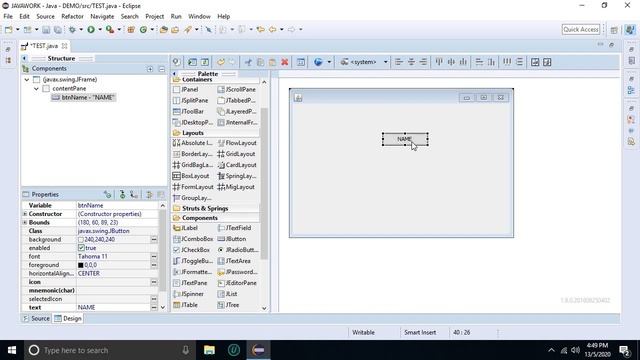640x360 pixels.
Task: Select the GridLayout entry in Palette
Action: point(237,154)
